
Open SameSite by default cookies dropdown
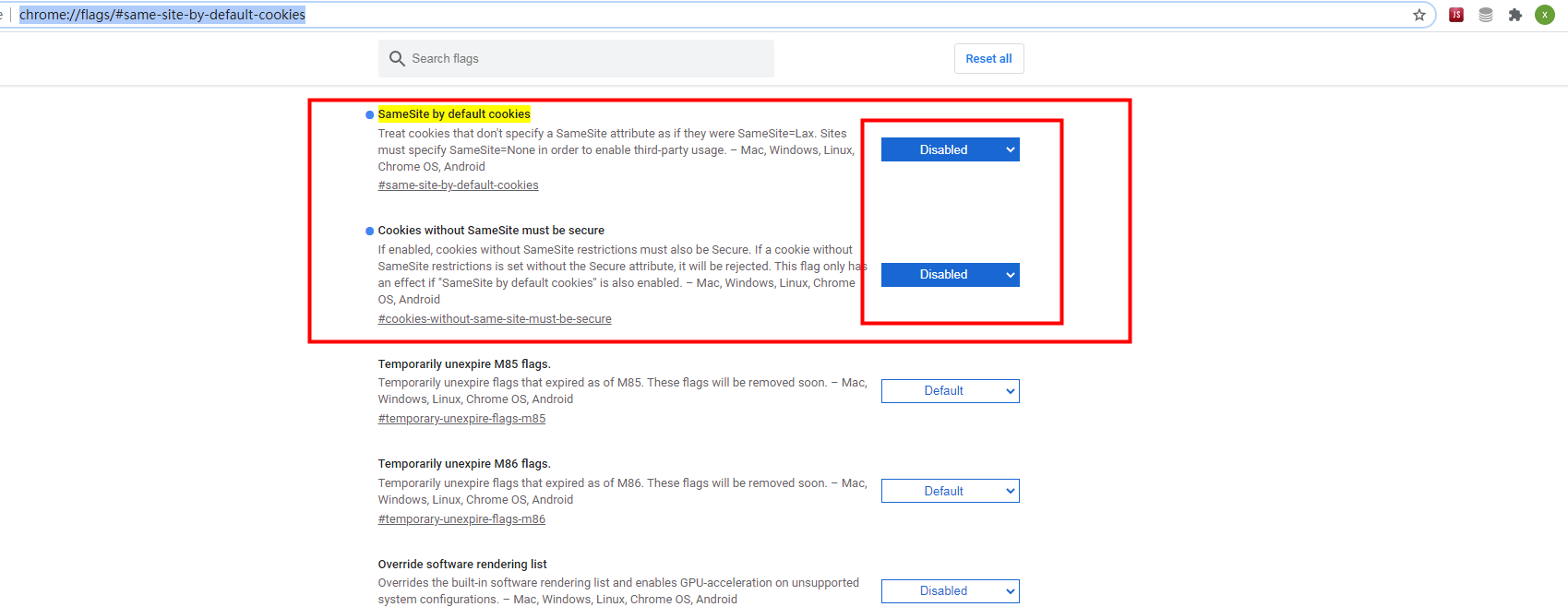pyautogui.click(x=951, y=149)
